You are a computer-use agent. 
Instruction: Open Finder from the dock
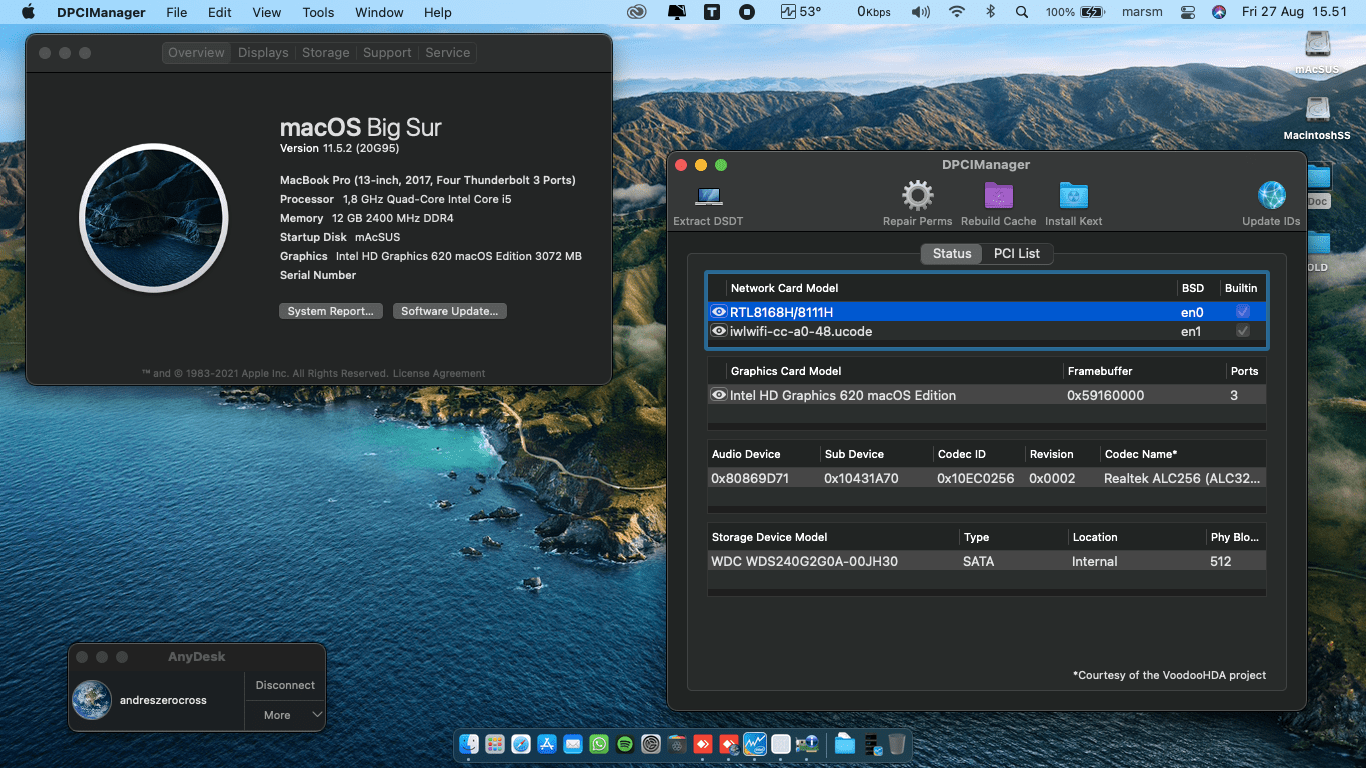tap(469, 744)
